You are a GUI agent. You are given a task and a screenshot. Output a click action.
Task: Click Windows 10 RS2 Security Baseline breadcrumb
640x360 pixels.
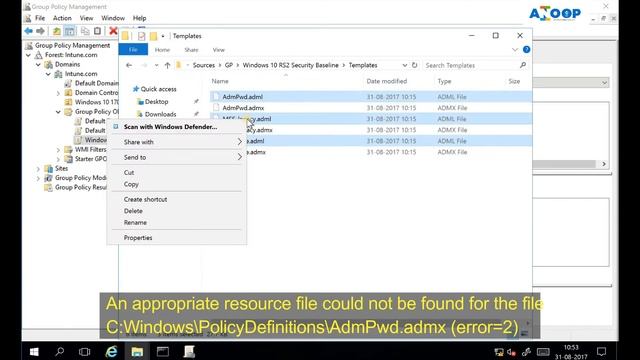pos(291,65)
